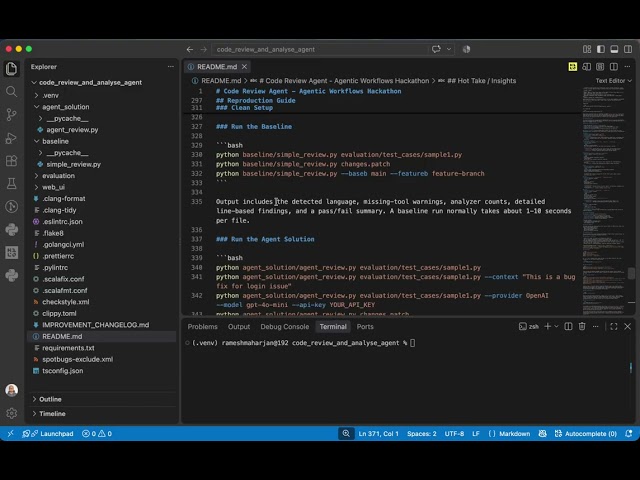Open Run and Debug view

click(x=11, y=138)
